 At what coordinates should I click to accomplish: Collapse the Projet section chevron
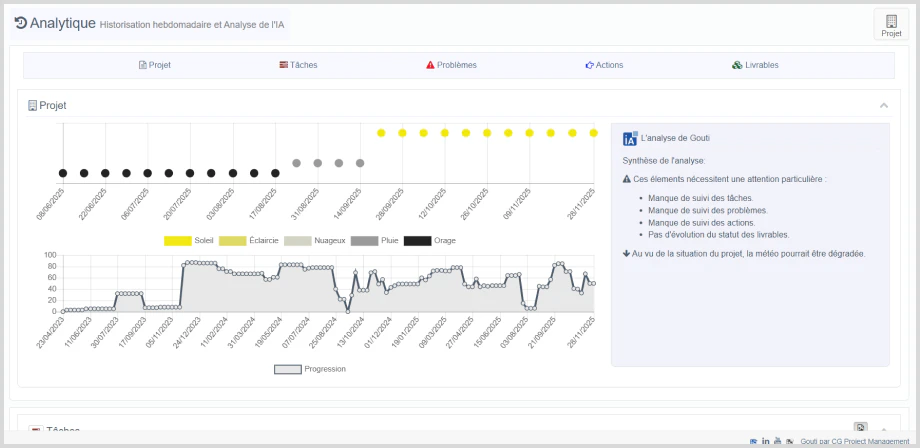884,106
